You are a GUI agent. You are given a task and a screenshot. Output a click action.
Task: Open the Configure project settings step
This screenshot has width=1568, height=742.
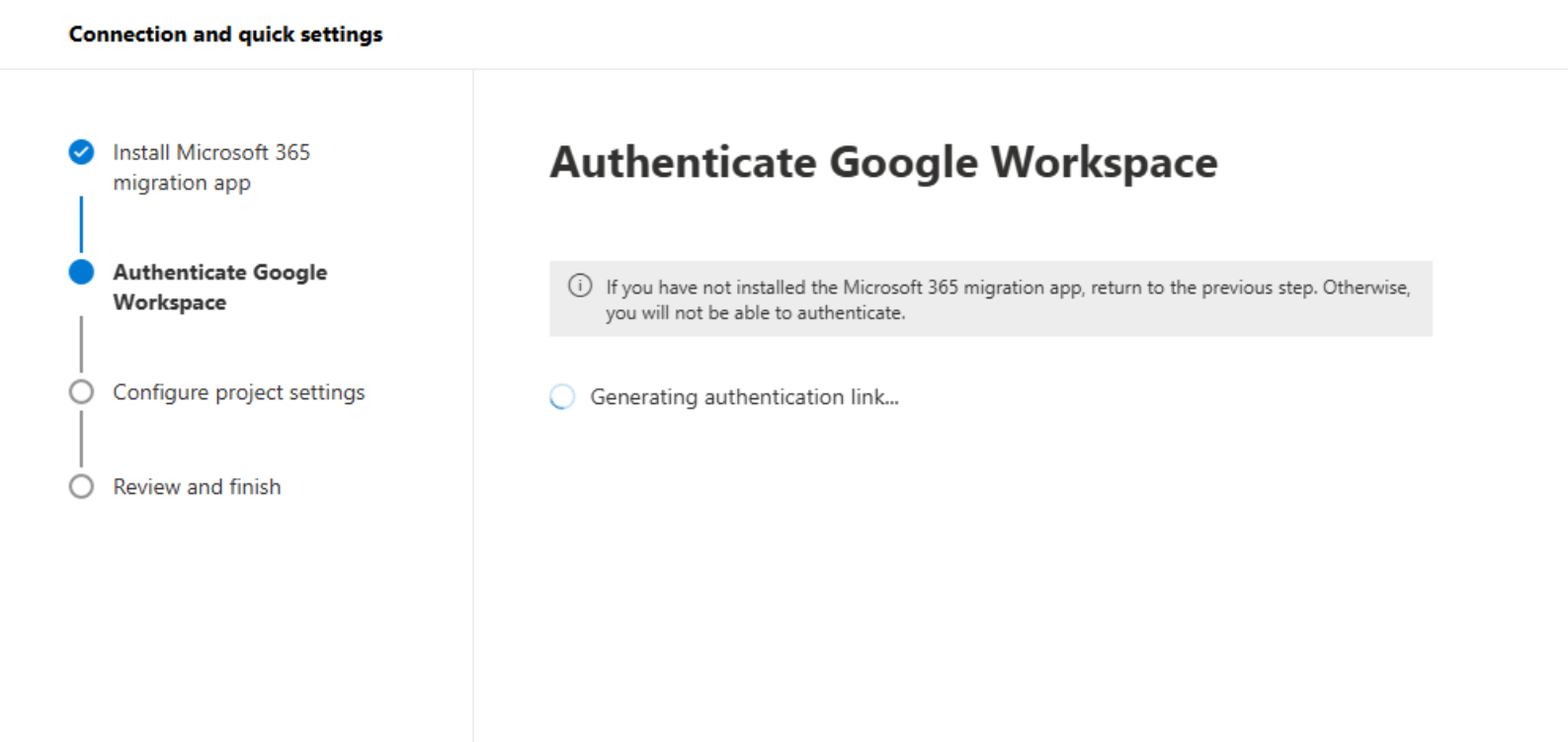click(239, 392)
